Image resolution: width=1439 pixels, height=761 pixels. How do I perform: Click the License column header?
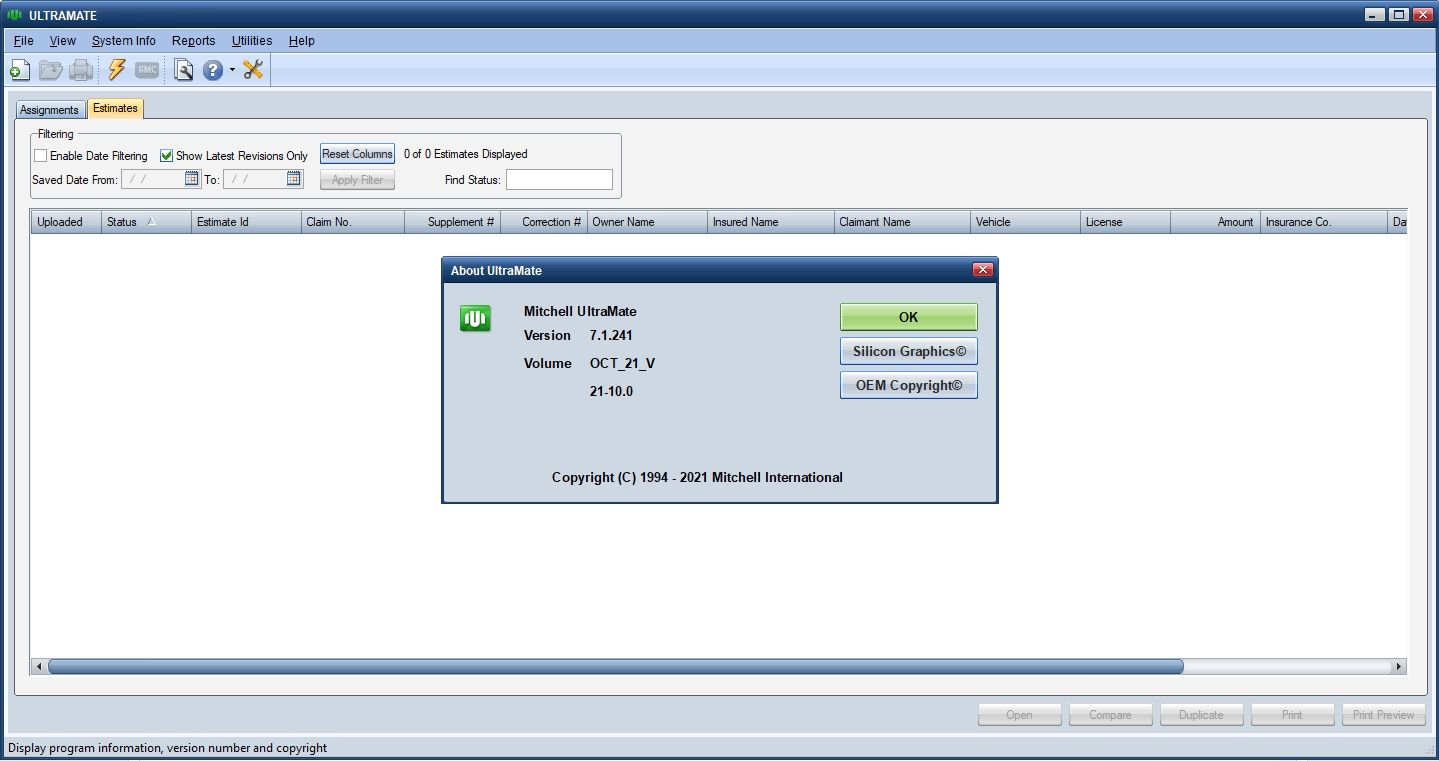click(1125, 222)
